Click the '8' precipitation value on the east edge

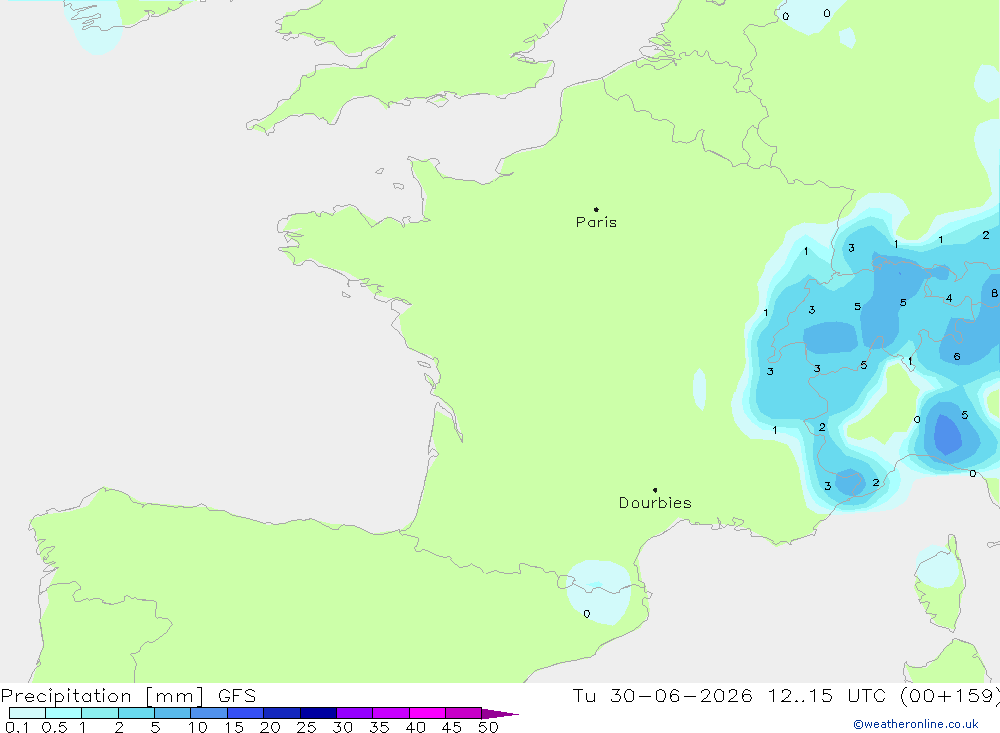(994, 293)
